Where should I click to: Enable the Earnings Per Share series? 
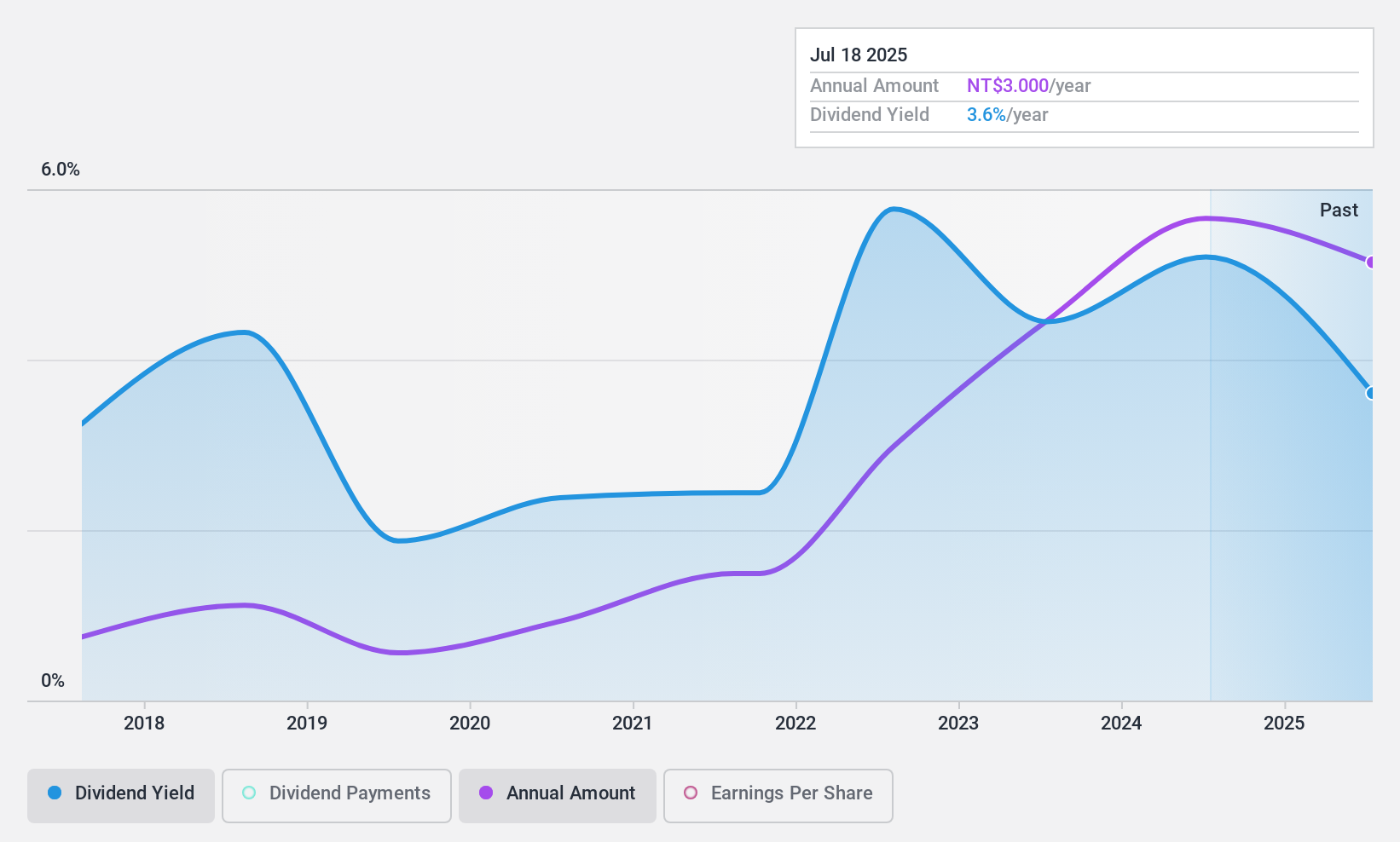[x=778, y=795]
